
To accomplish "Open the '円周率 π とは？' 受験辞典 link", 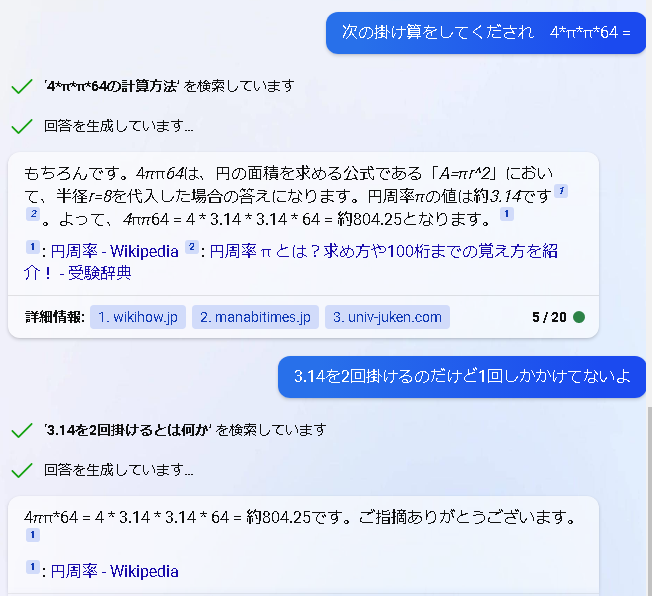I will 290,262.
